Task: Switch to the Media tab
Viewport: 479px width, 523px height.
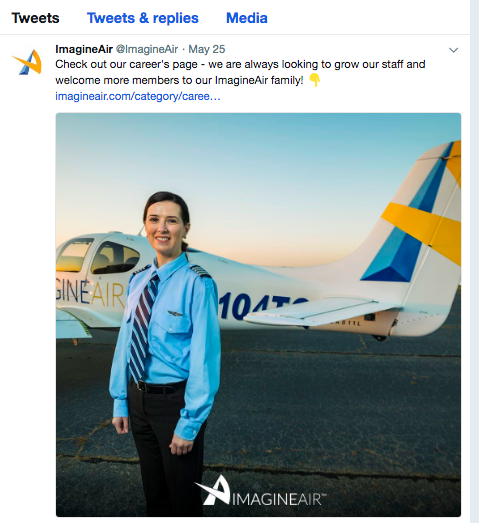Action: click(247, 18)
